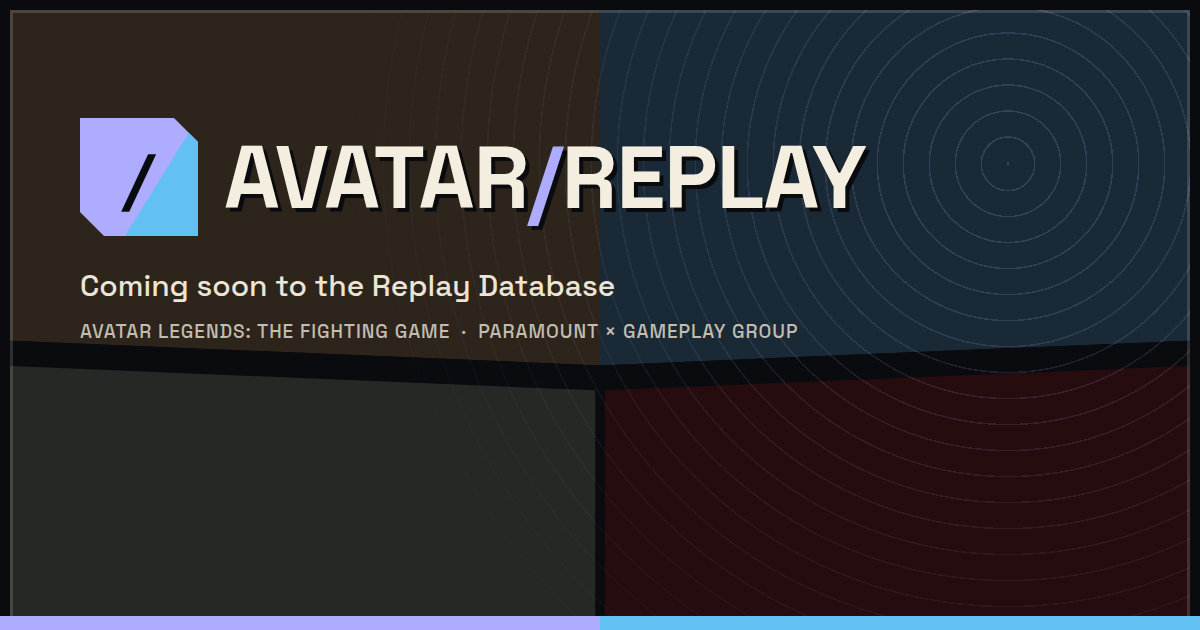
Task: Click "PARAMOUNT × GAMEPLAY GROUP" text
Action: click(638, 331)
